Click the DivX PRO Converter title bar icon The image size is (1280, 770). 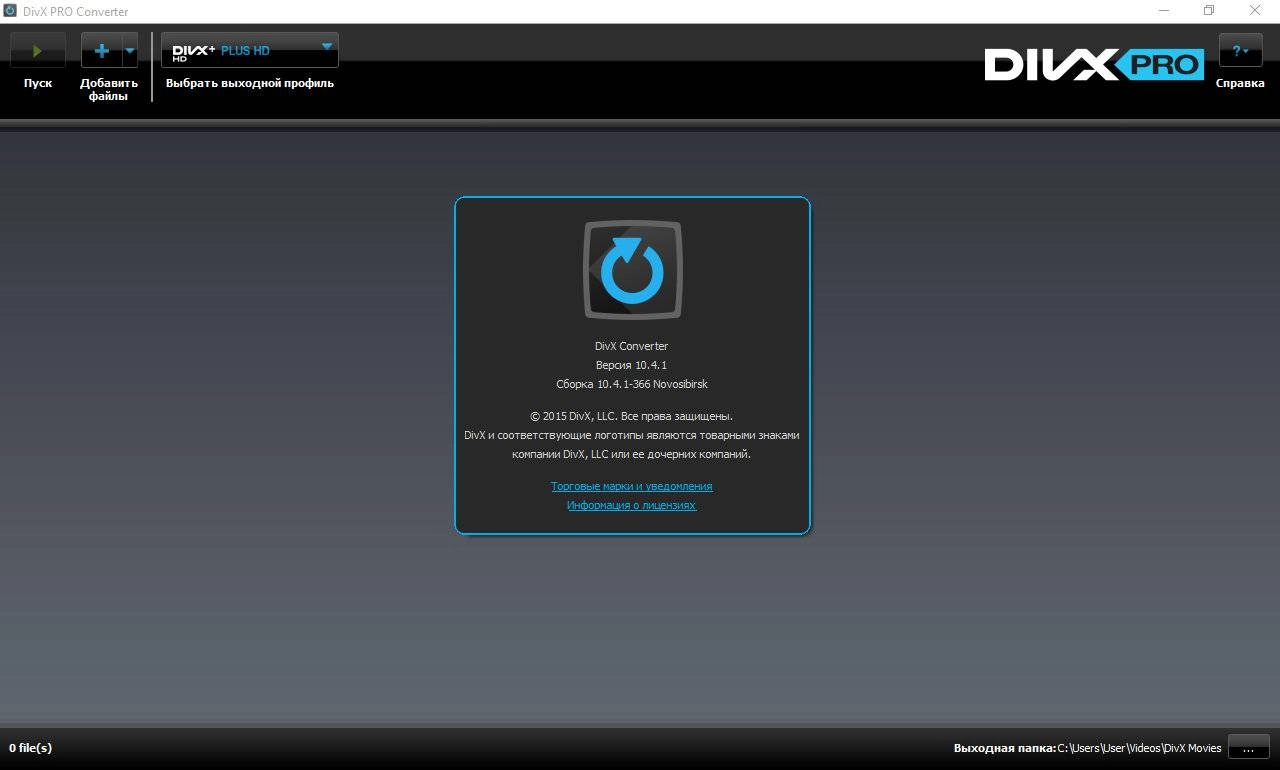tap(10, 11)
